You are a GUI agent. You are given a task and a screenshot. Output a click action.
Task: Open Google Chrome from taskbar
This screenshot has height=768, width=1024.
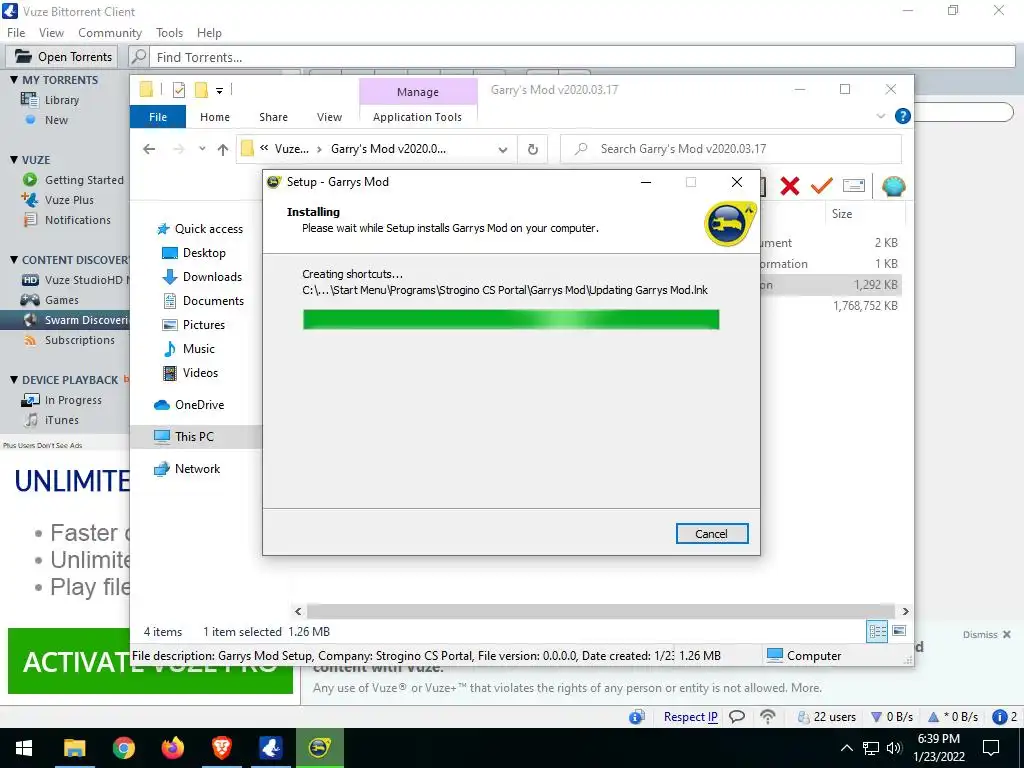coord(123,748)
